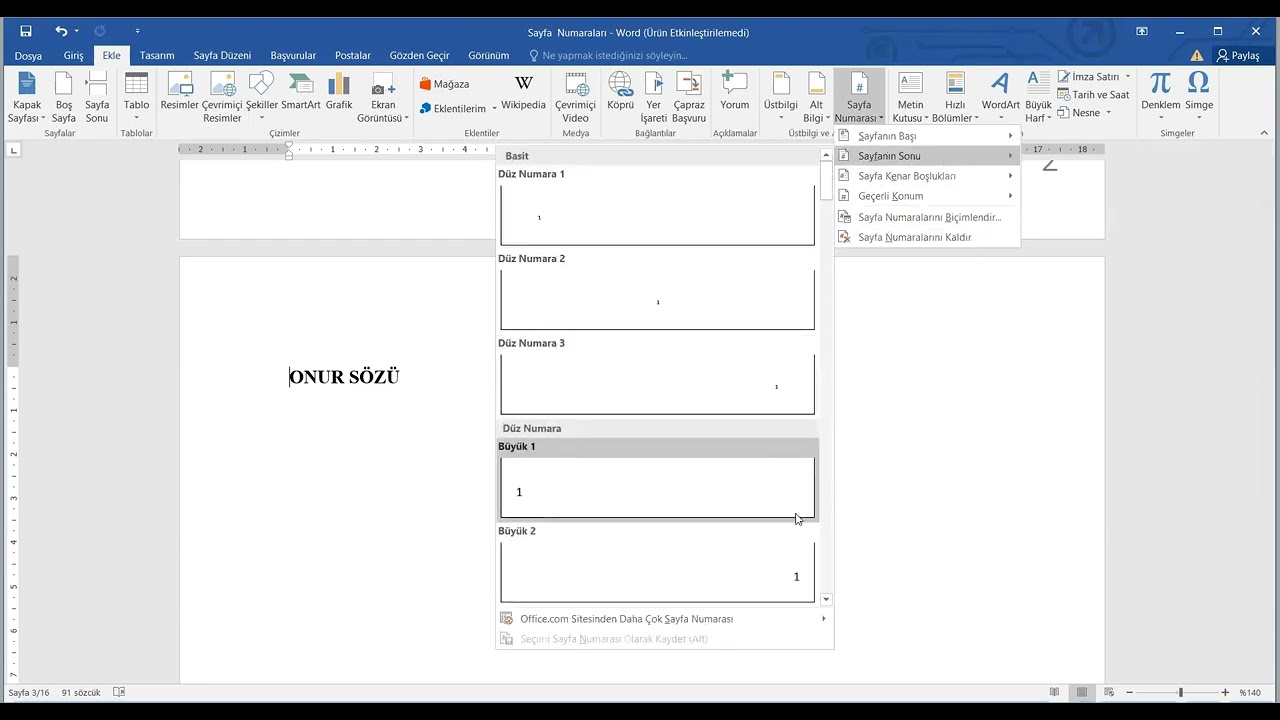This screenshot has width=1280, height=720.
Task: Open the Geçerli Konum submenu
Action: click(926, 196)
